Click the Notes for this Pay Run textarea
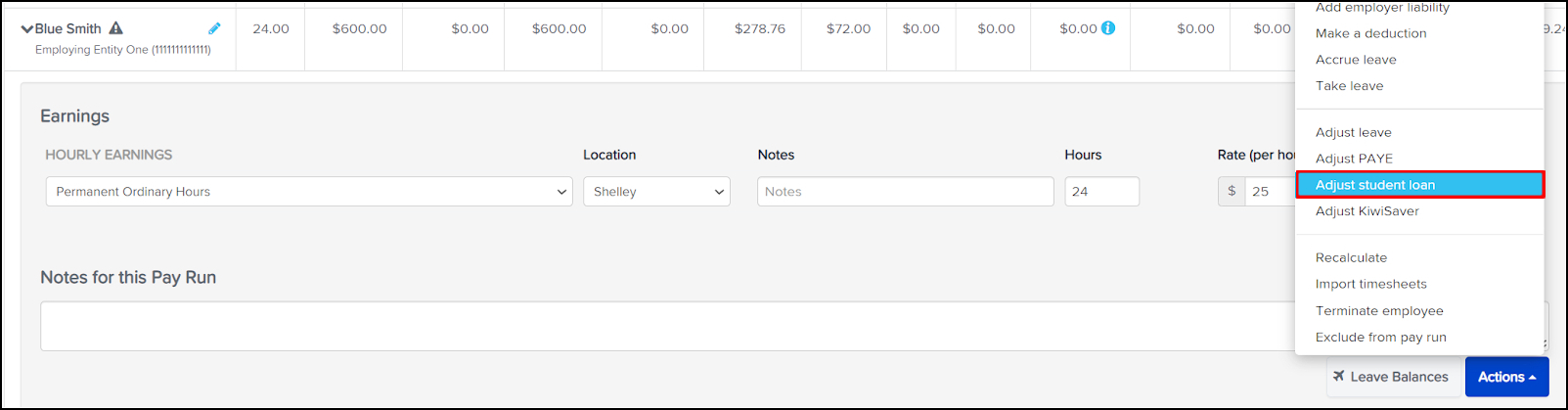Image resolution: width=1568 pixels, height=410 pixels. [x=665, y=326]
